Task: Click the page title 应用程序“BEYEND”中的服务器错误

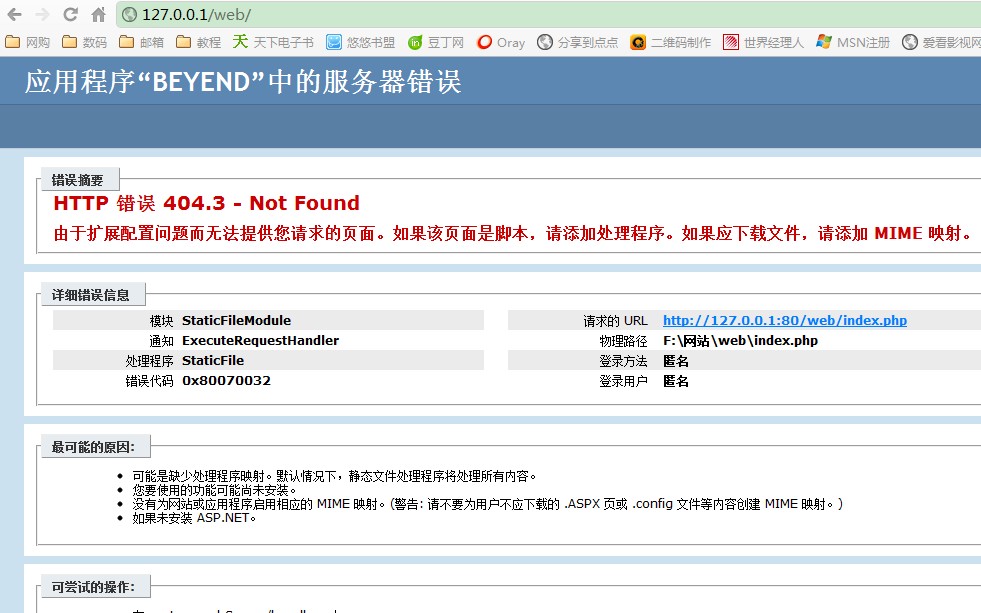Action: (243, 81)
